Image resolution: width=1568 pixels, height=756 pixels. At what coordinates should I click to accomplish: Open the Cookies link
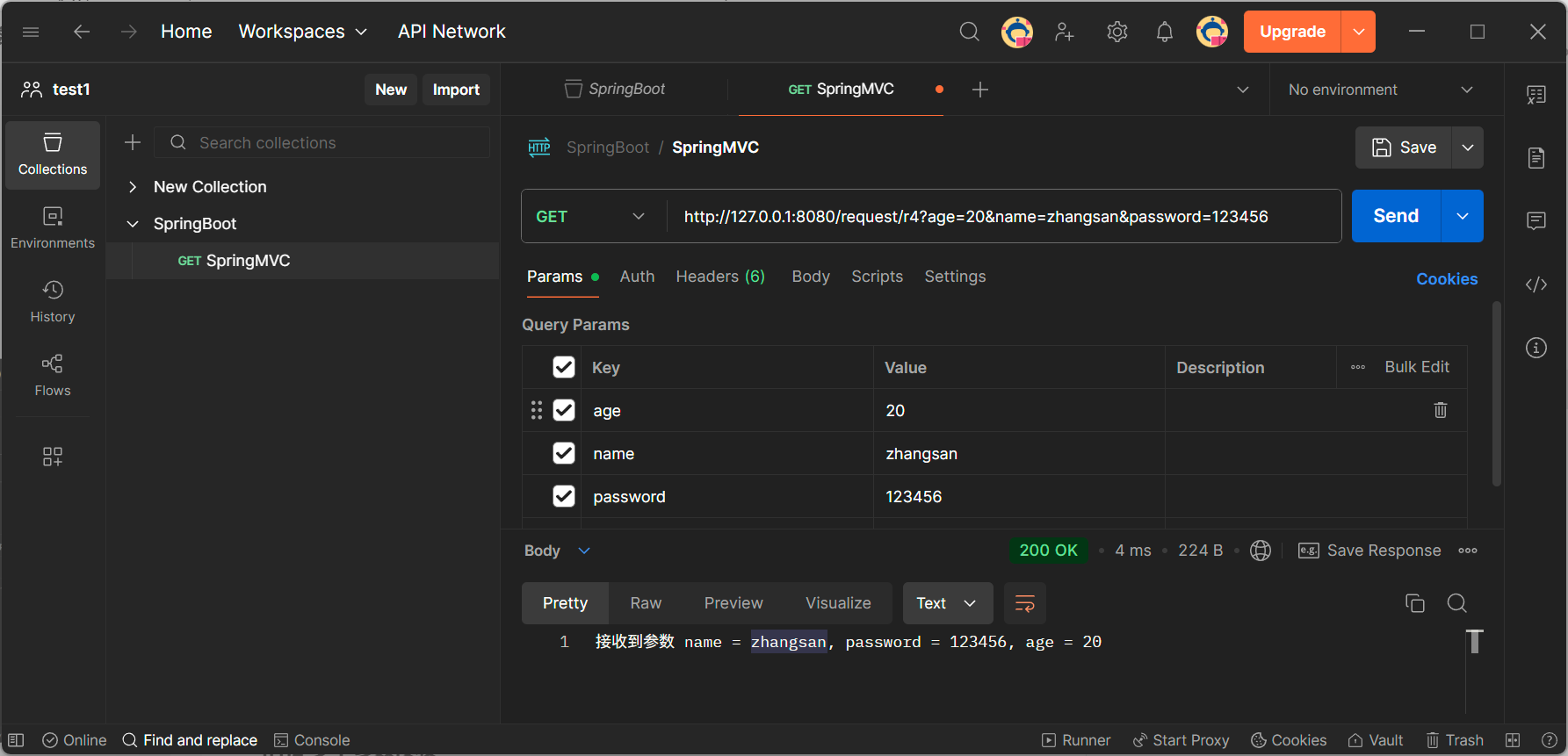tap(1447, 279)
